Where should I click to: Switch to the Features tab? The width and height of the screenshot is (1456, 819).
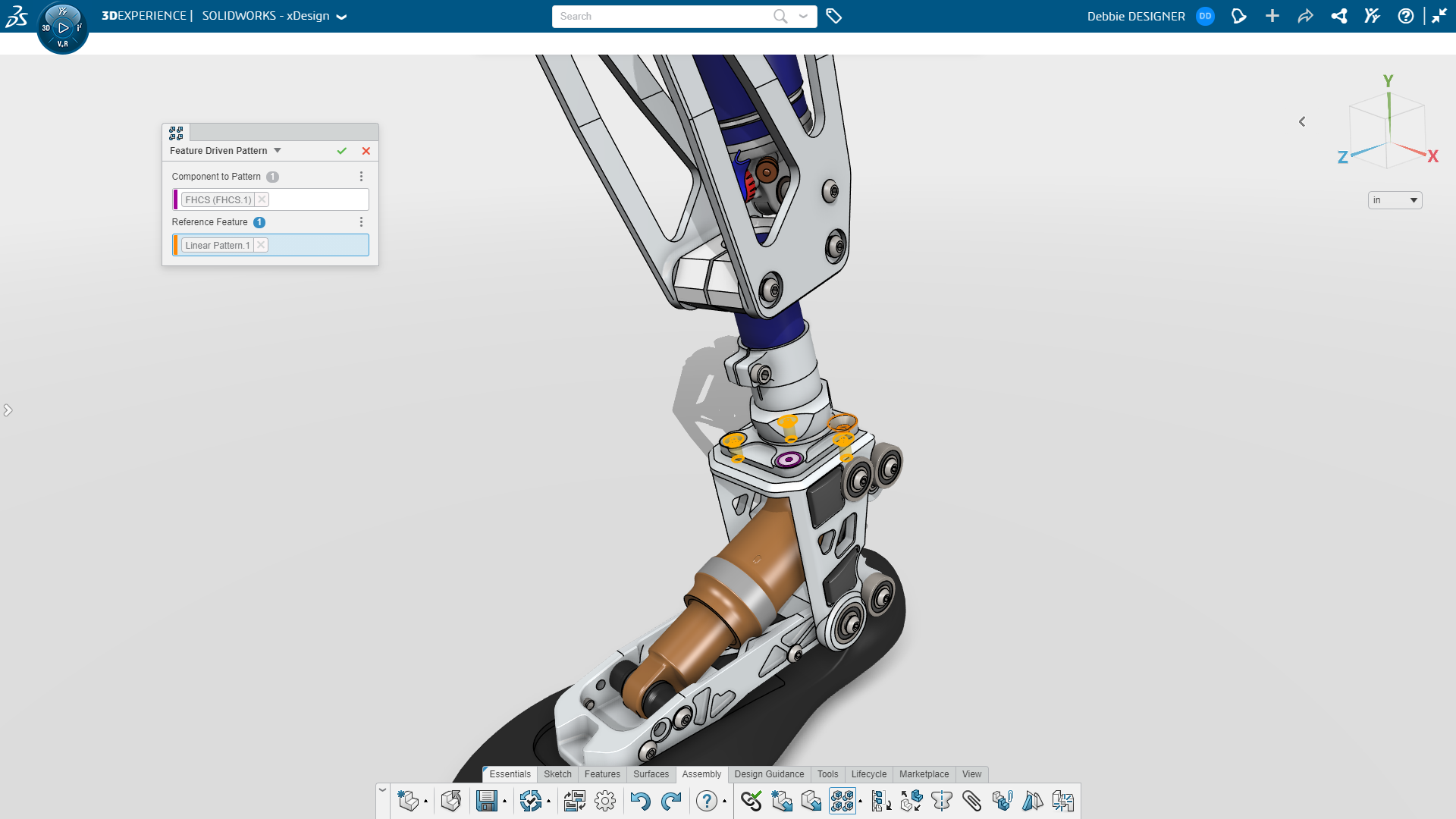pyautogui.click(x=602, y=774)
